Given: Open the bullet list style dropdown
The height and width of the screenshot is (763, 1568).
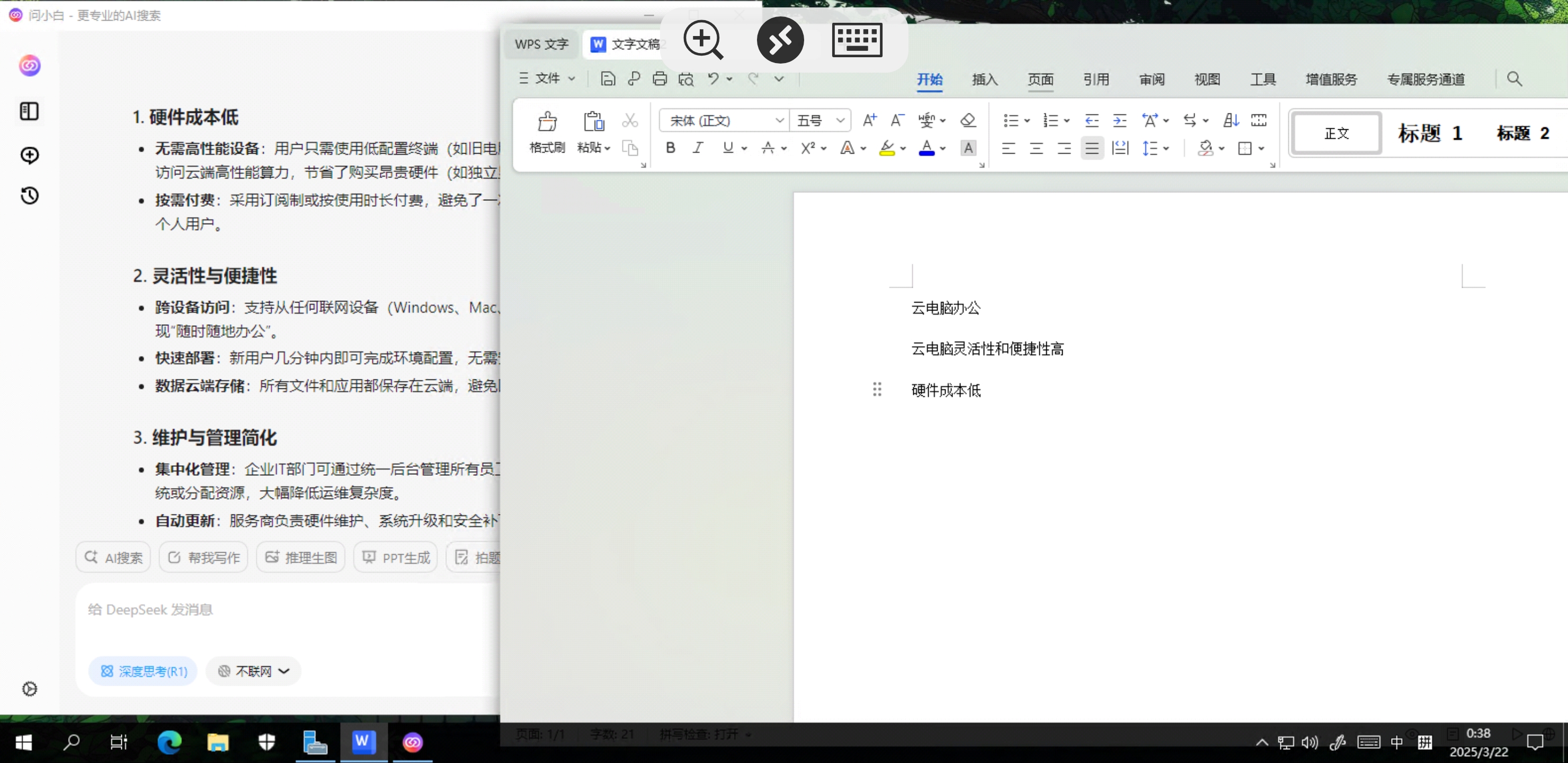Looking at the screenshot, I should tap(1026, 121).
